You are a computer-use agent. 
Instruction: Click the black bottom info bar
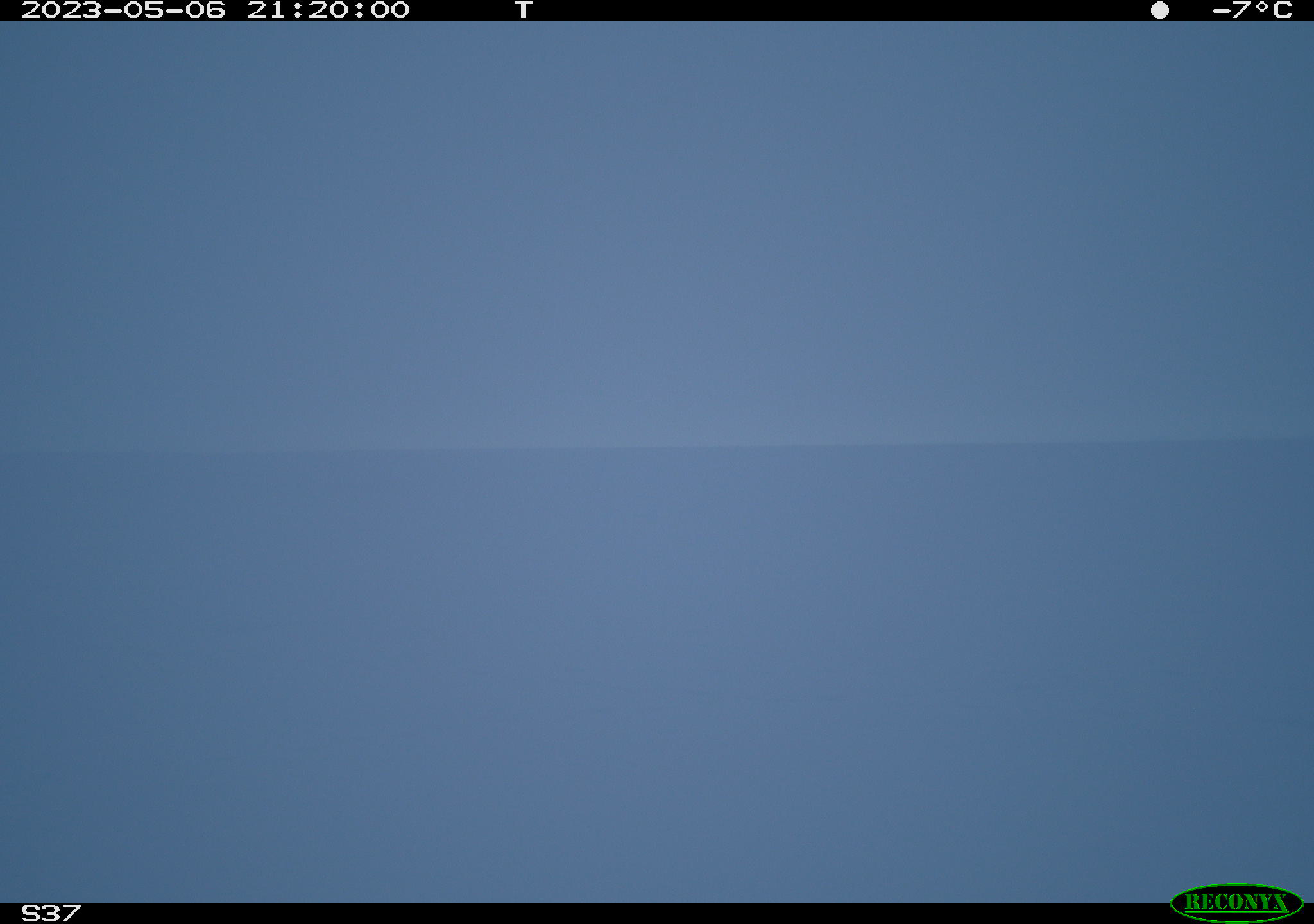coord(657,914)
